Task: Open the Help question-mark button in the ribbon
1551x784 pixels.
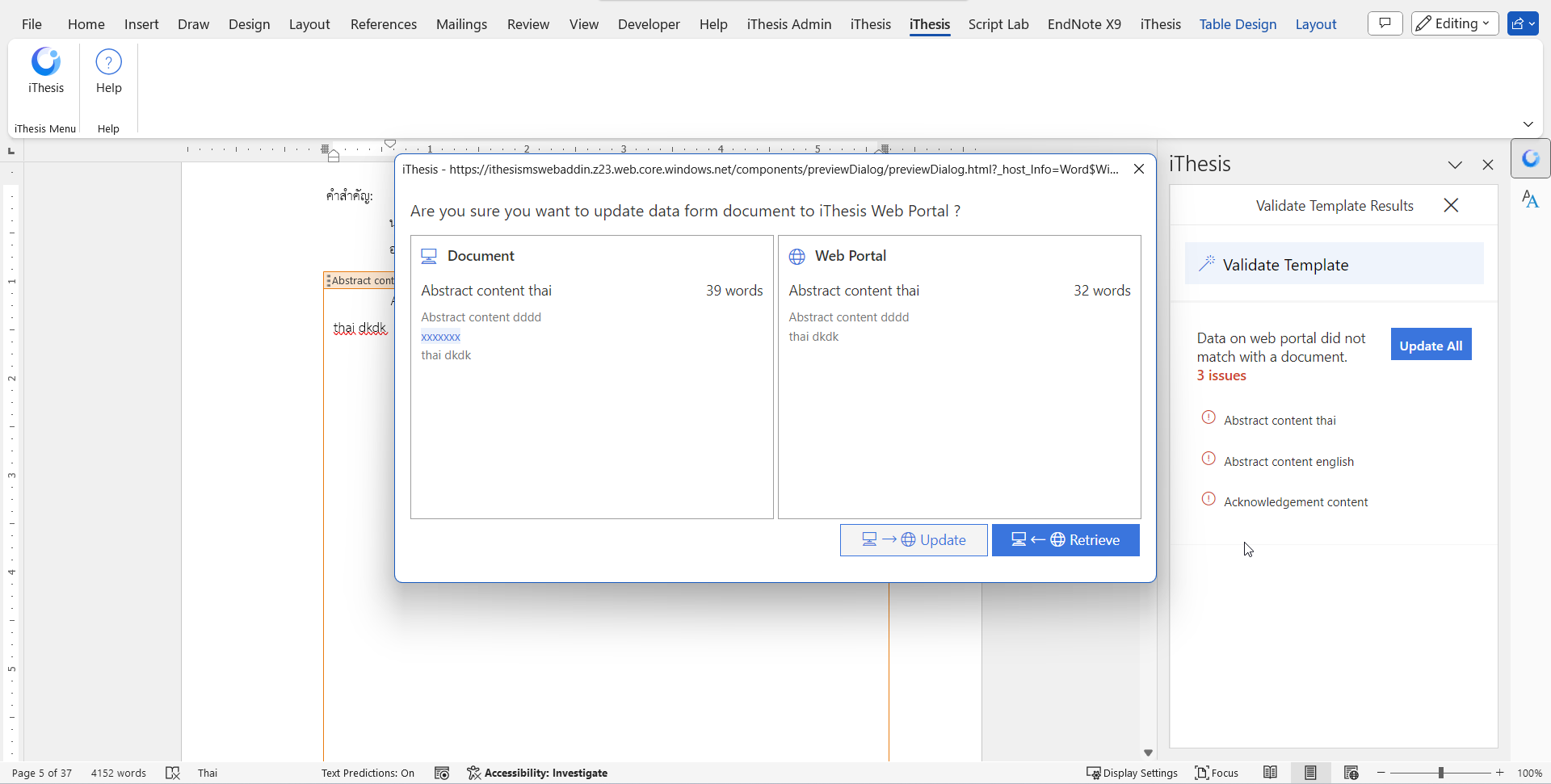Action: pos(108,72)
